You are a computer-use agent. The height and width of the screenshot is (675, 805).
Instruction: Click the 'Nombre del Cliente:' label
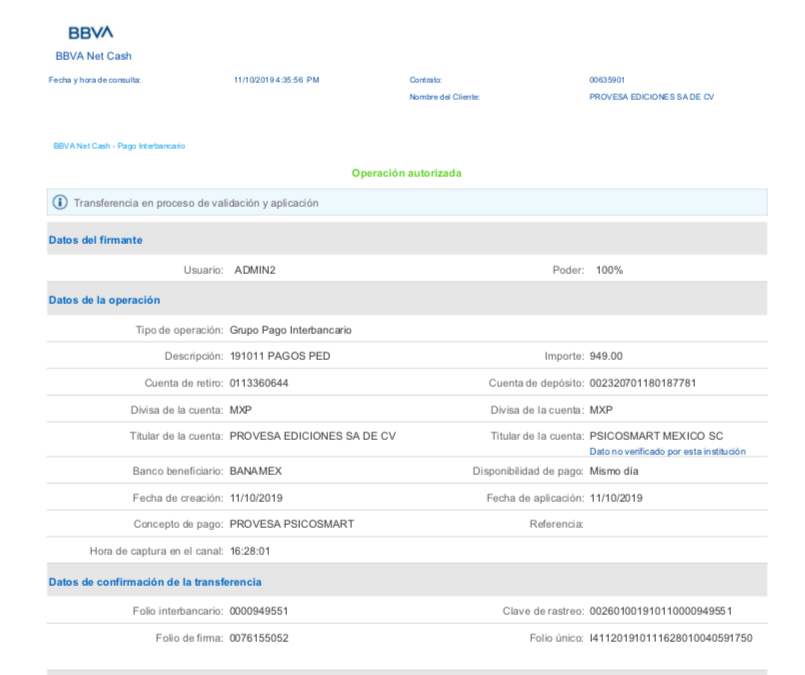coord(445,97)
